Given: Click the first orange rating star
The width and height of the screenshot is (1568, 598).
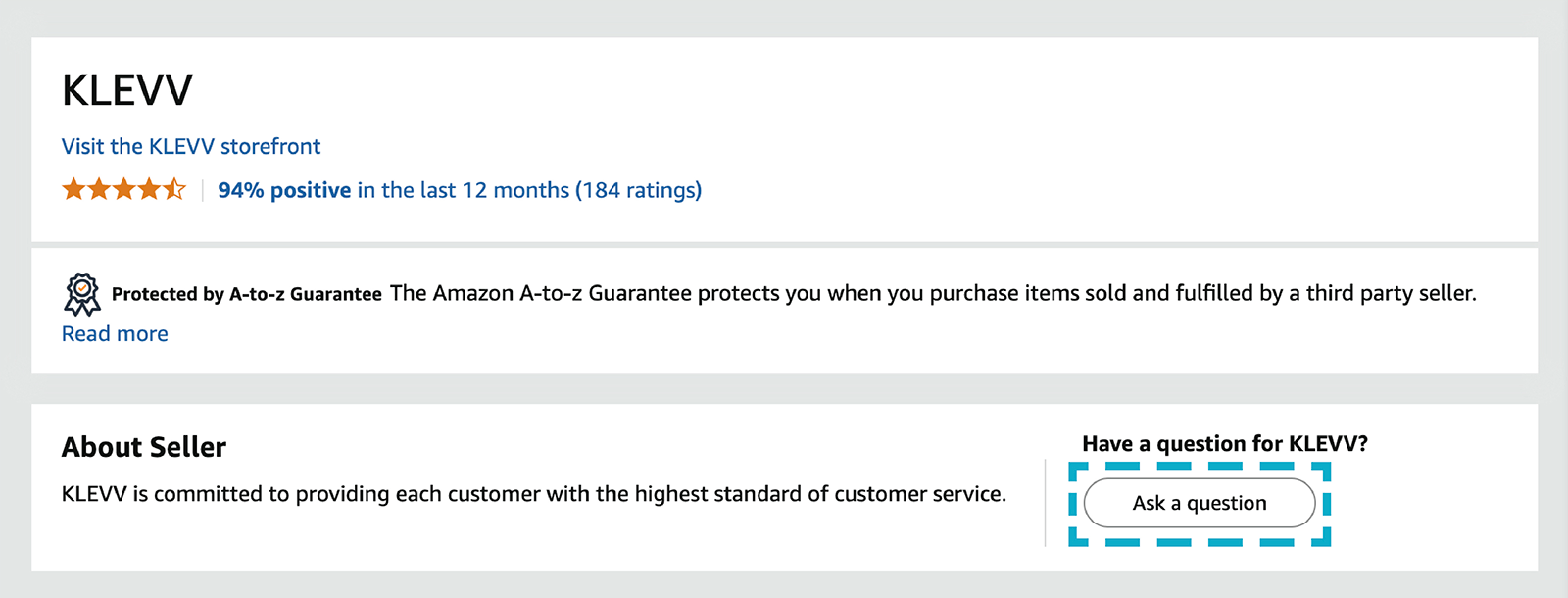Looking at the screenshot, I should click(73, 189).
